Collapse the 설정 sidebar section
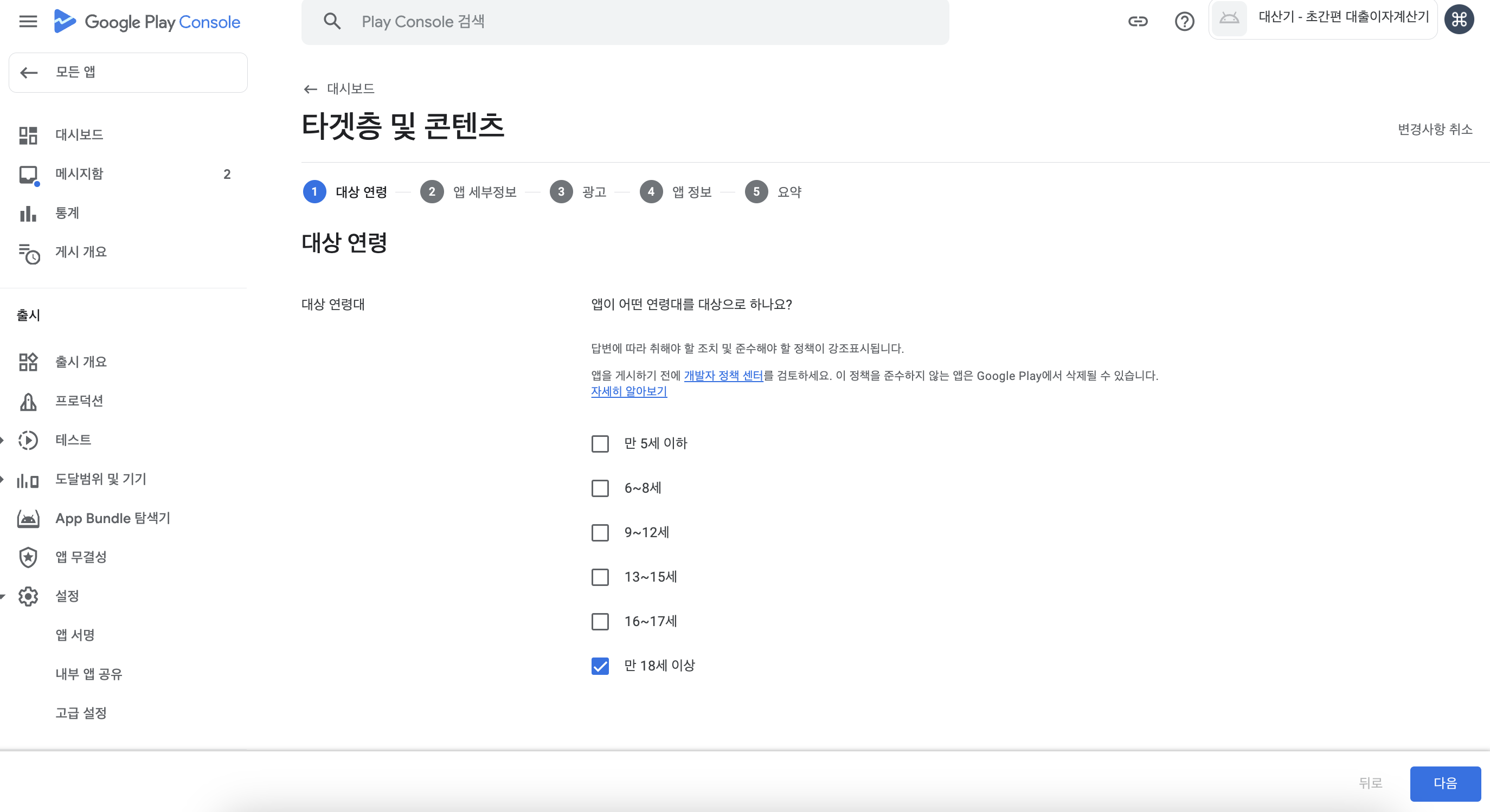This screenshot has width=1490, height=812. pyautogui.click(x=3, y=597)
